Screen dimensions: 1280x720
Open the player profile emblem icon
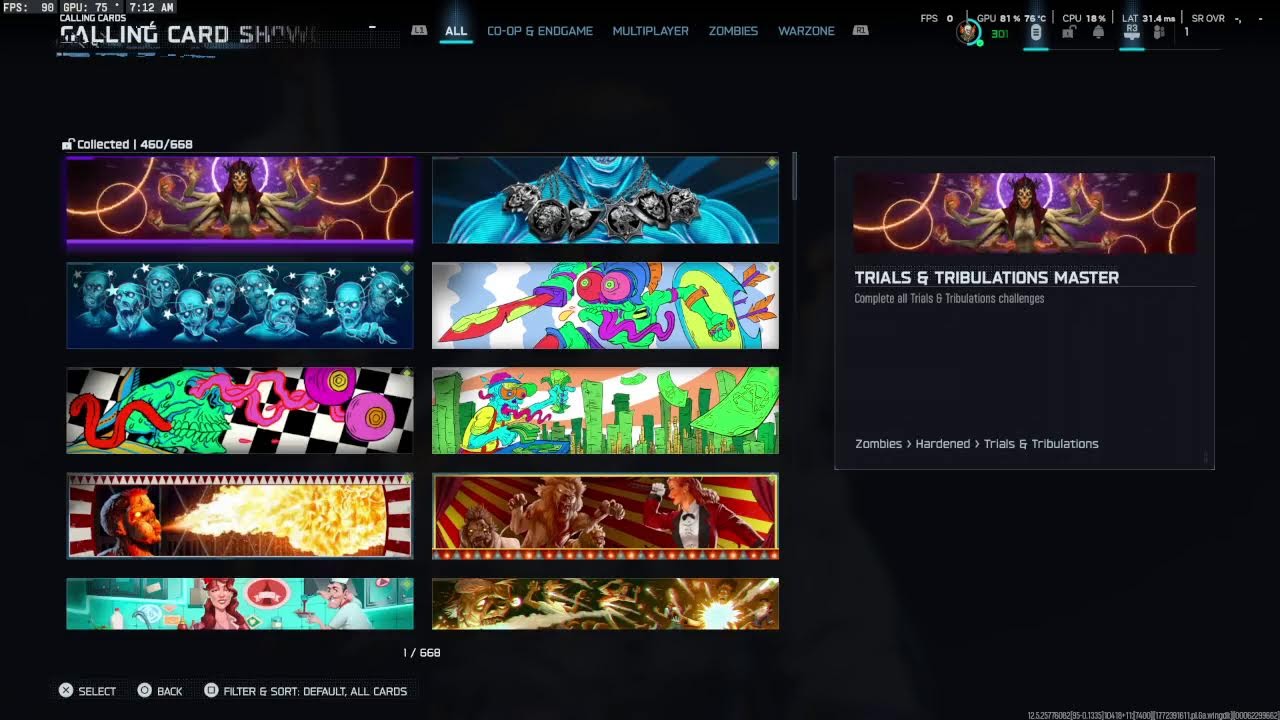967,33
